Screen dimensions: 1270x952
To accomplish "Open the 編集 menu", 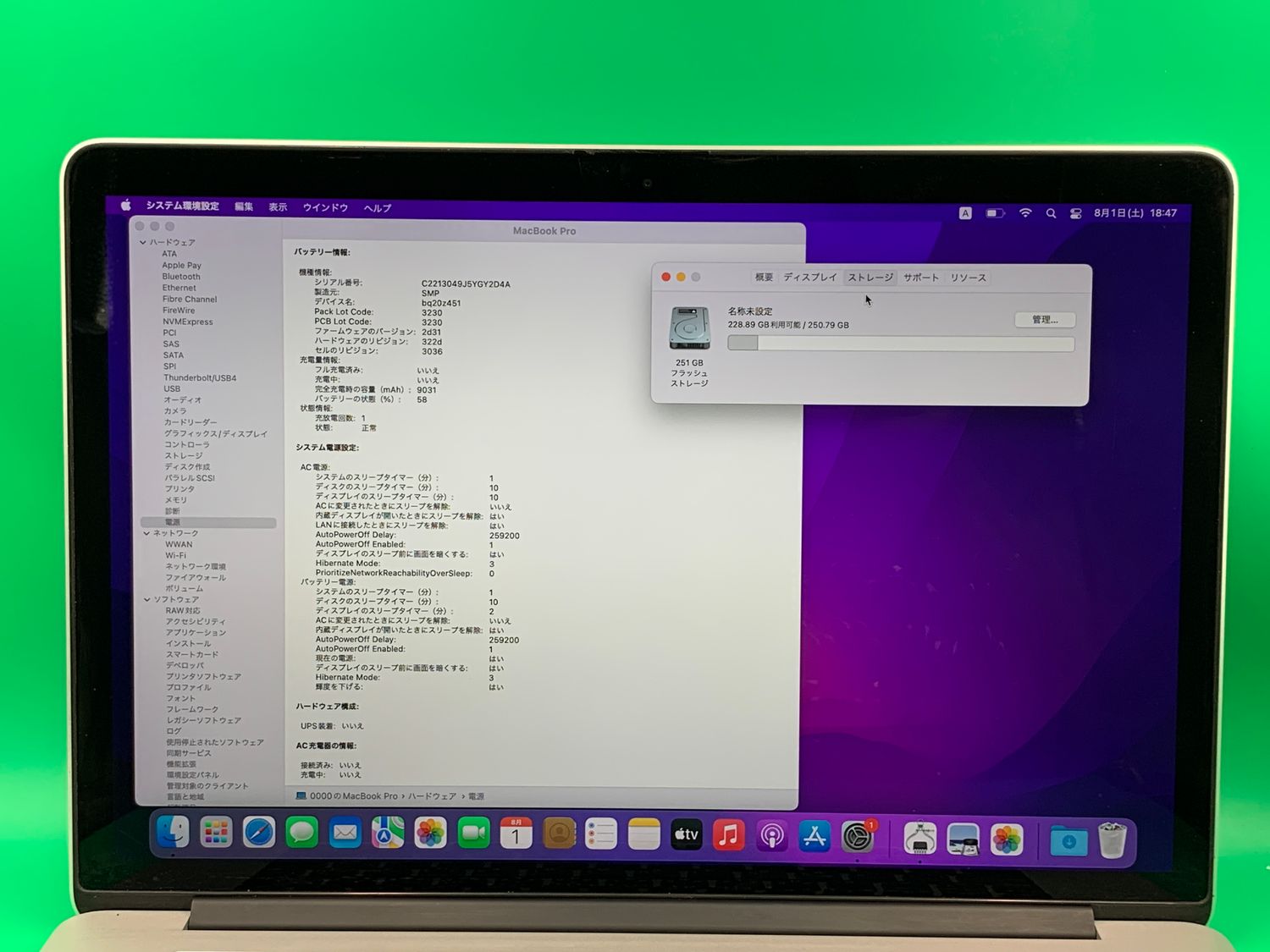I will point(244,206).
